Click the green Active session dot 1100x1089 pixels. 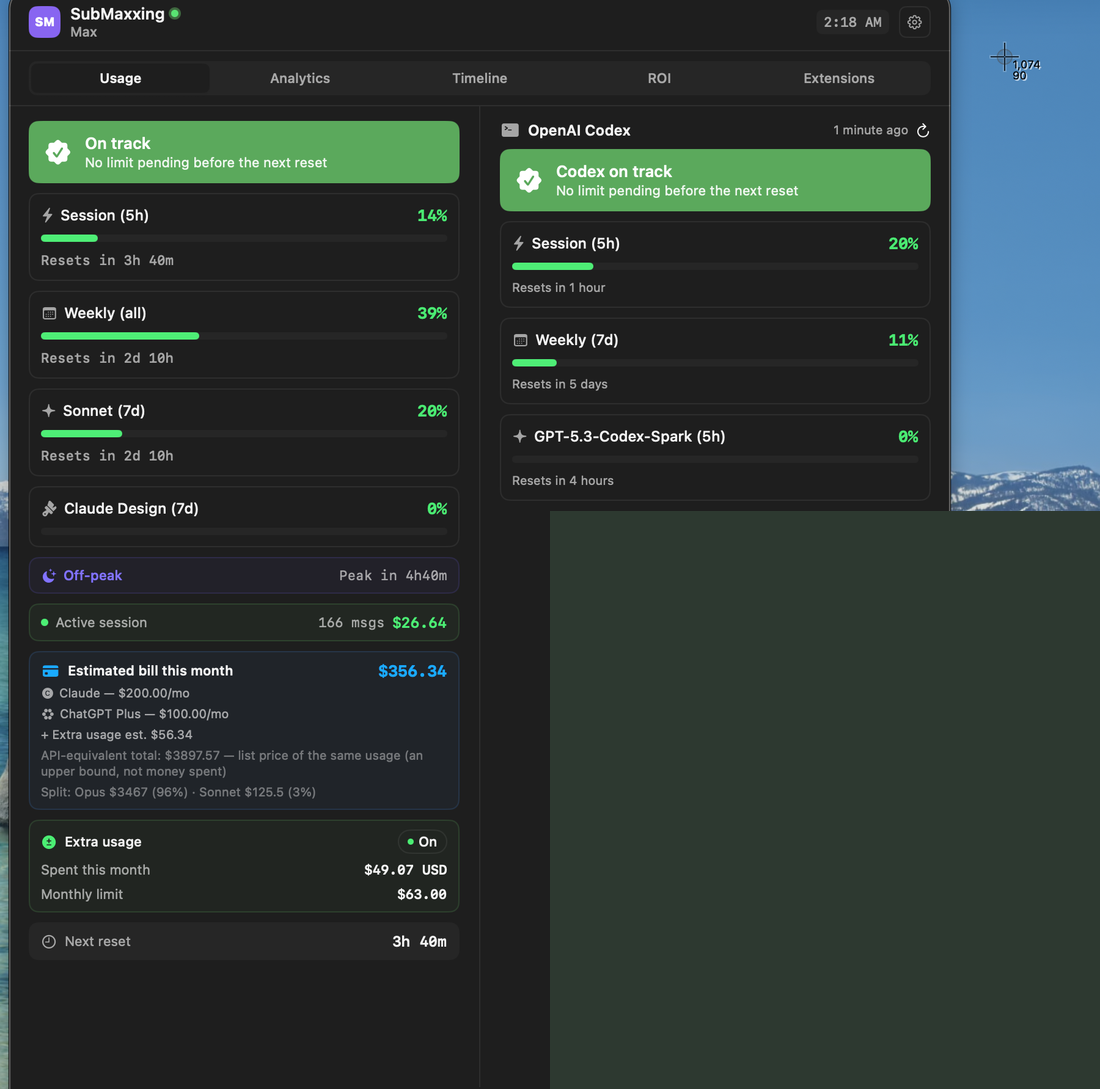[45, 622]
